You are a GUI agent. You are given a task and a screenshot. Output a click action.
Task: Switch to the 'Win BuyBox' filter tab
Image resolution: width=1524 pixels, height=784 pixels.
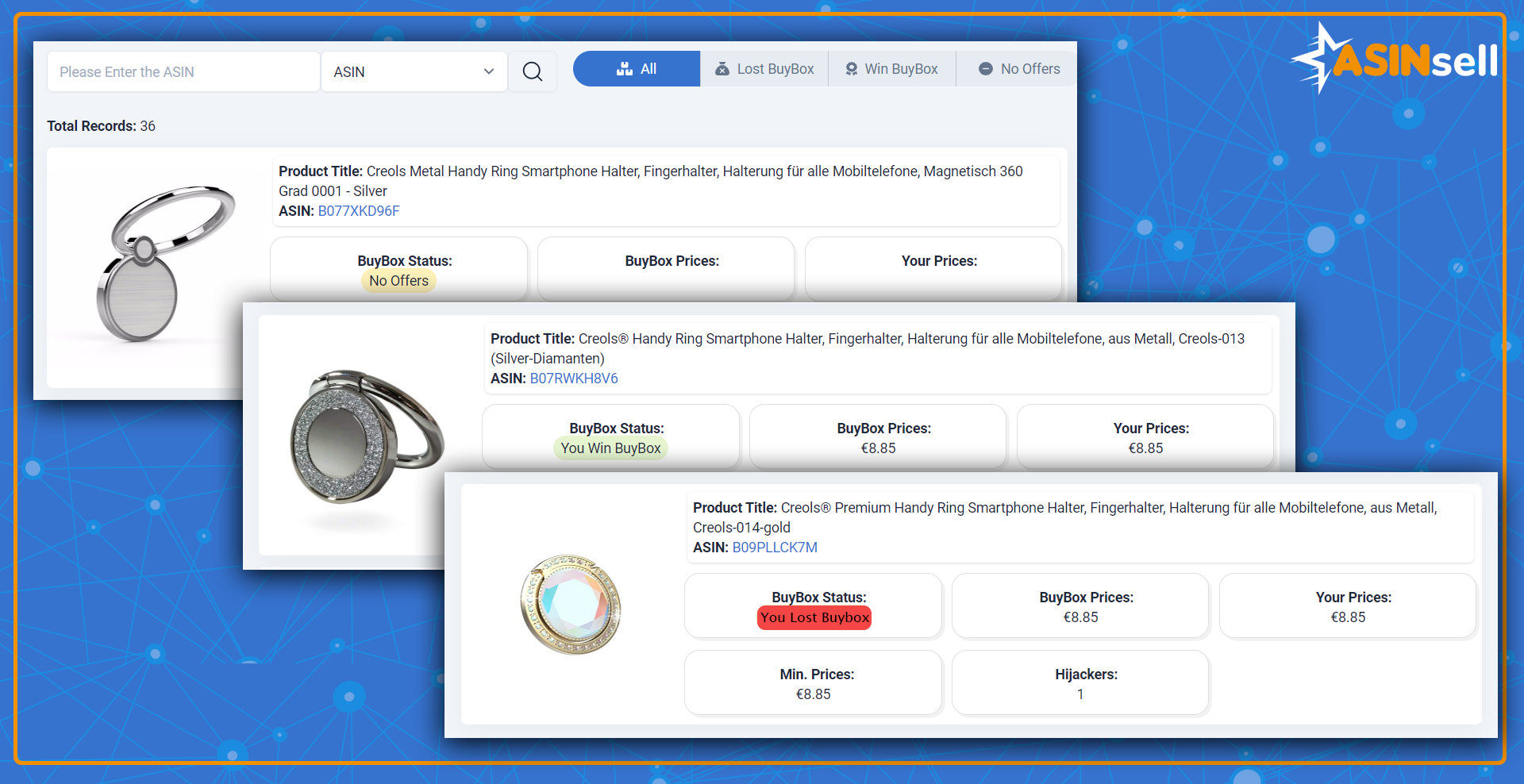[891, 69]
